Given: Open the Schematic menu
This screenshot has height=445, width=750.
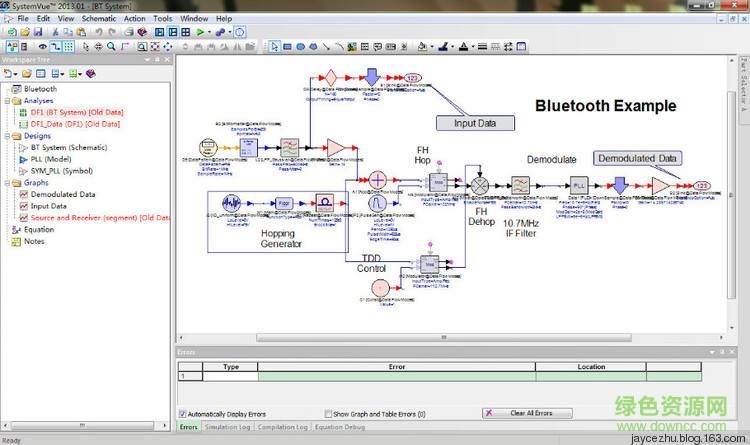Looking at the screenshot, I should point(98,18).
